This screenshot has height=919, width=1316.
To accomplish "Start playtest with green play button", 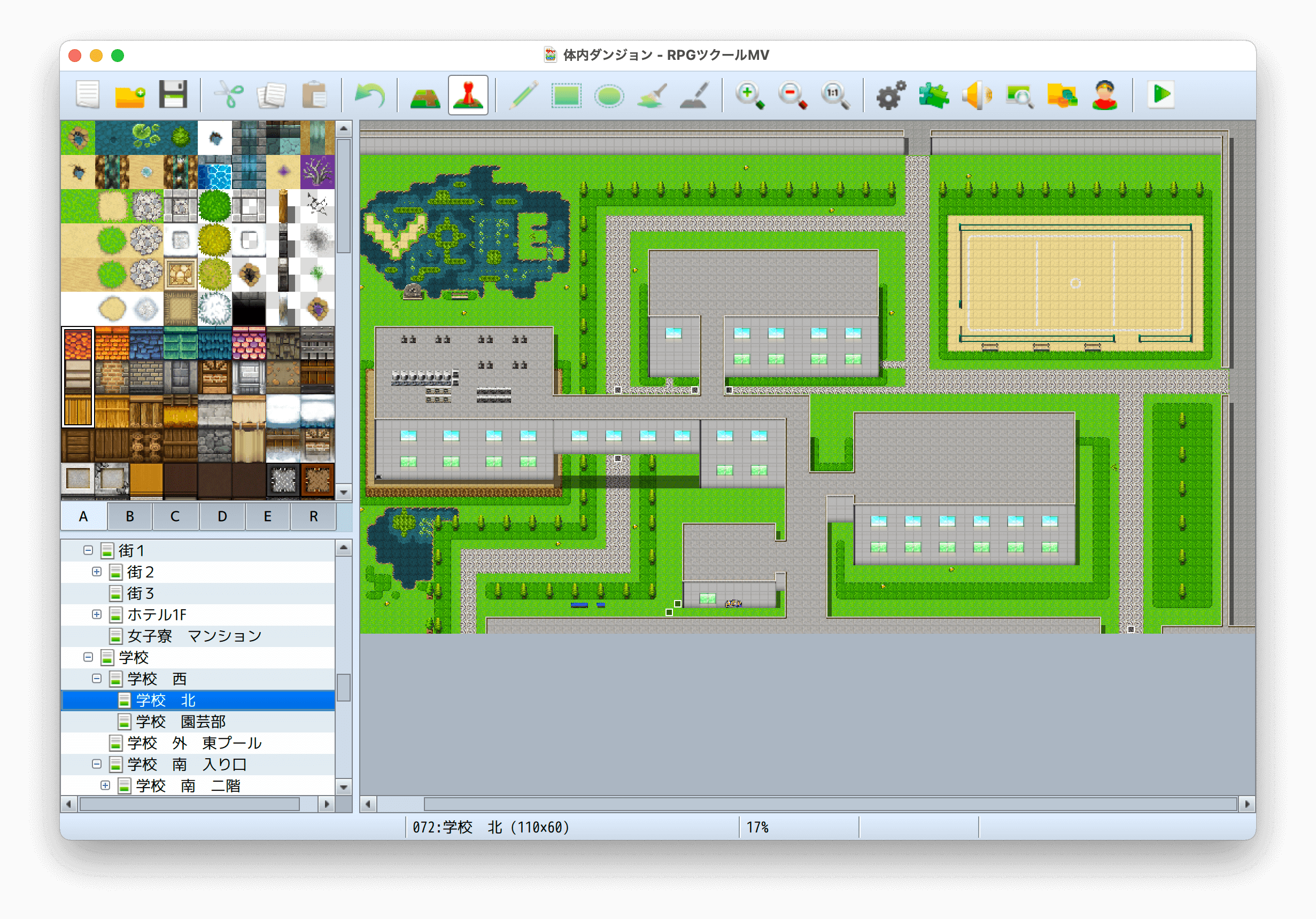I will point(1161,95).
